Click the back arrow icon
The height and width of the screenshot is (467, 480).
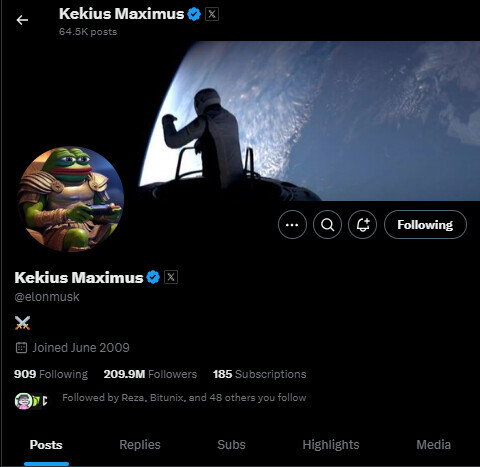tap(22, 20)
